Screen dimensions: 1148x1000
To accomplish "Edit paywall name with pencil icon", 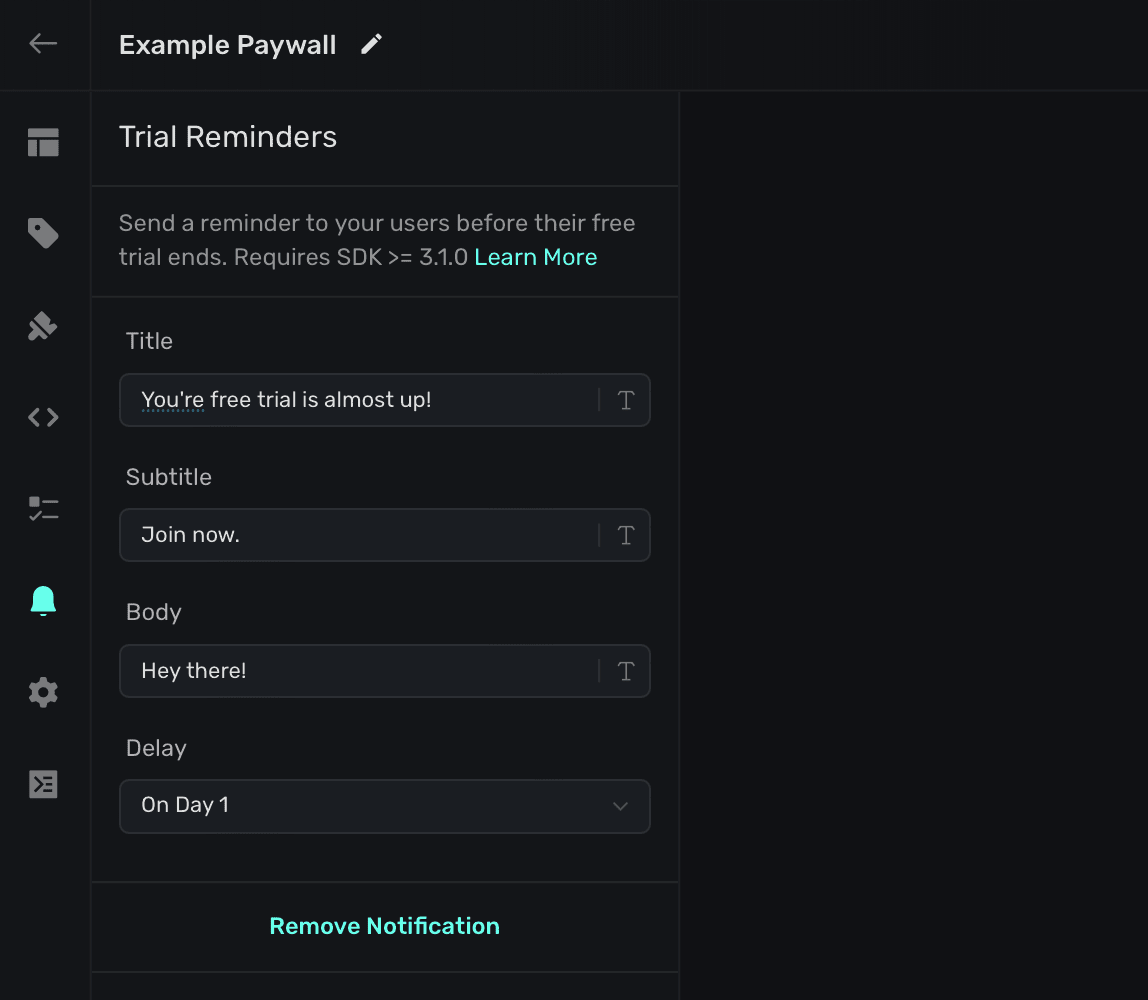I will coord(372,44).
